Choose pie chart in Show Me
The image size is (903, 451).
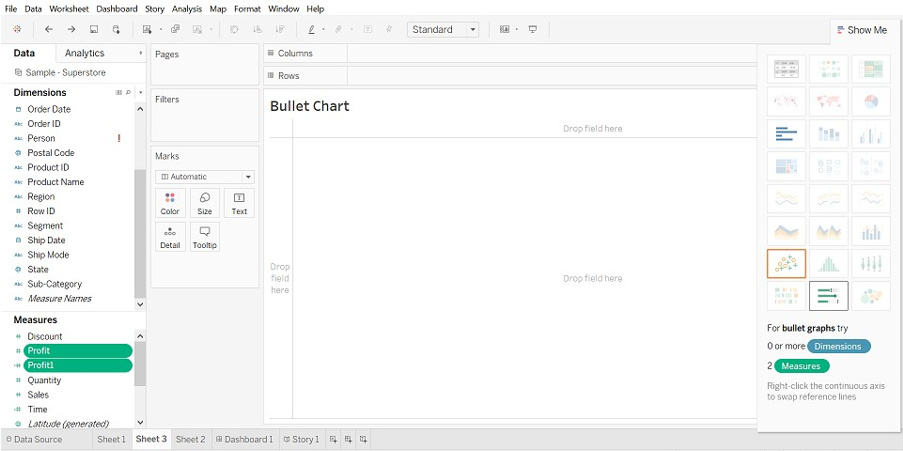click(871, 102)
